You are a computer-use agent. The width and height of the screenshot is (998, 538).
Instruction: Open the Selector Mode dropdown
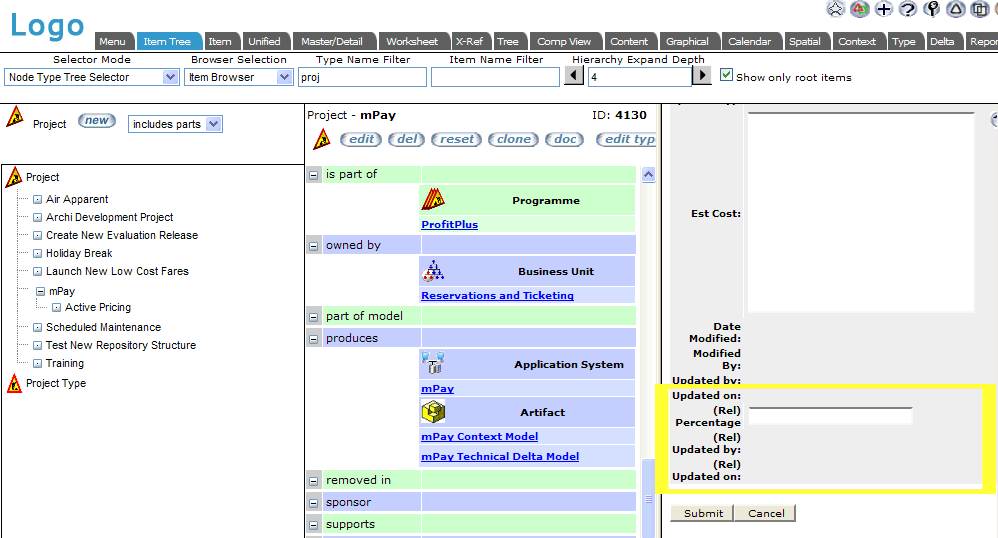click(x=91, y=77)
